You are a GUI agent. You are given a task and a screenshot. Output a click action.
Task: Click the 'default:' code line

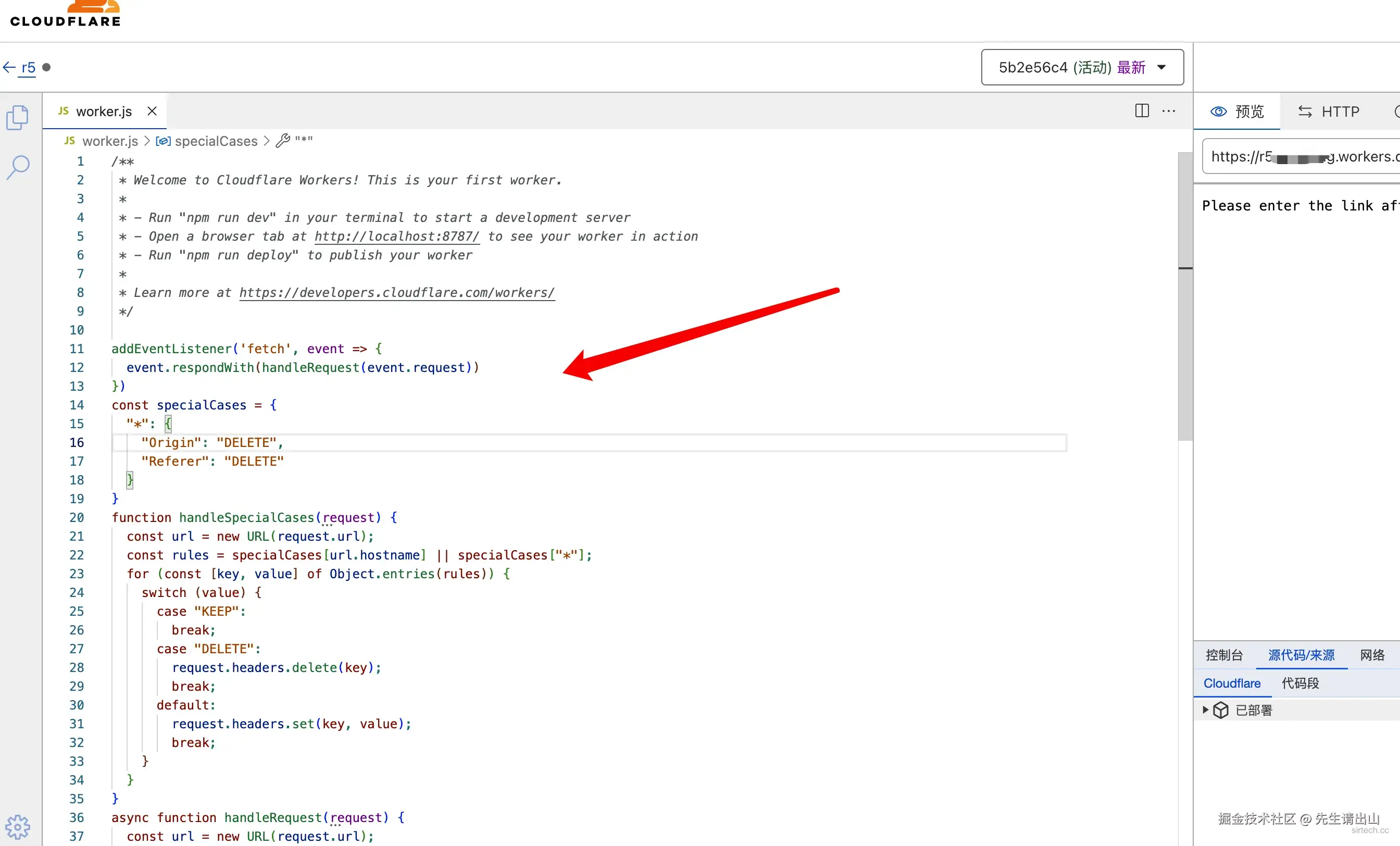coord(186,705)
